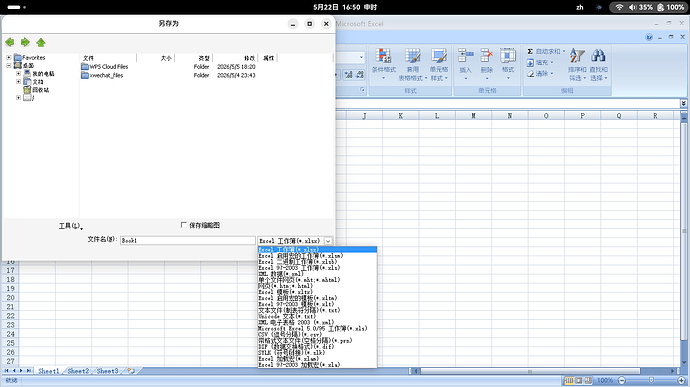
Task: Choose XML 数据 (*.xml) option
Action: 317,273
